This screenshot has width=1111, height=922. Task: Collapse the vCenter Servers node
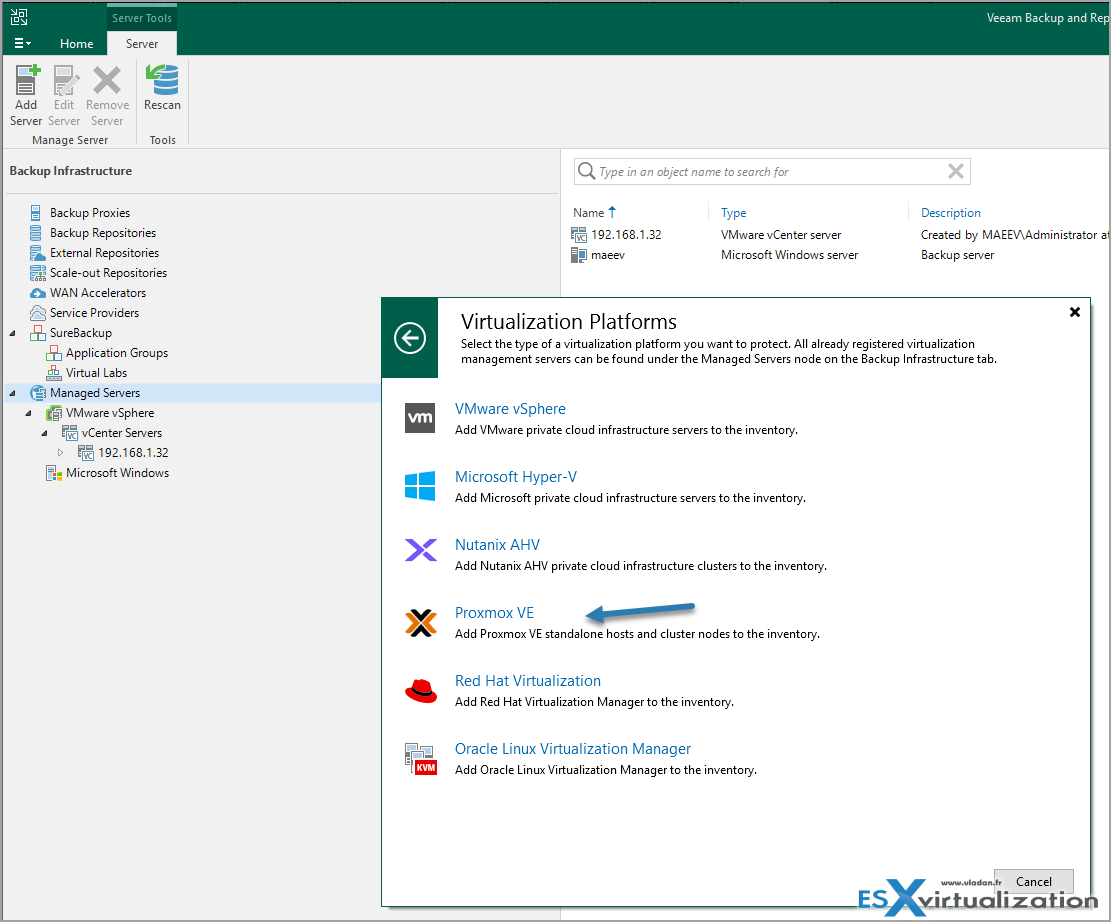tap(44, 433)
